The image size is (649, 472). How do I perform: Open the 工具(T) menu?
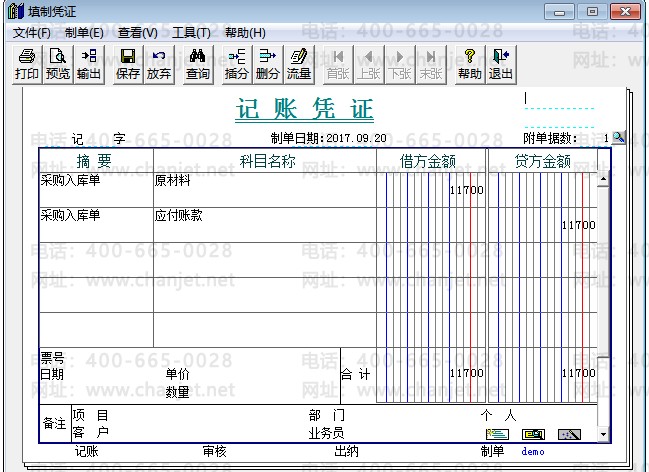click(191, 33)
